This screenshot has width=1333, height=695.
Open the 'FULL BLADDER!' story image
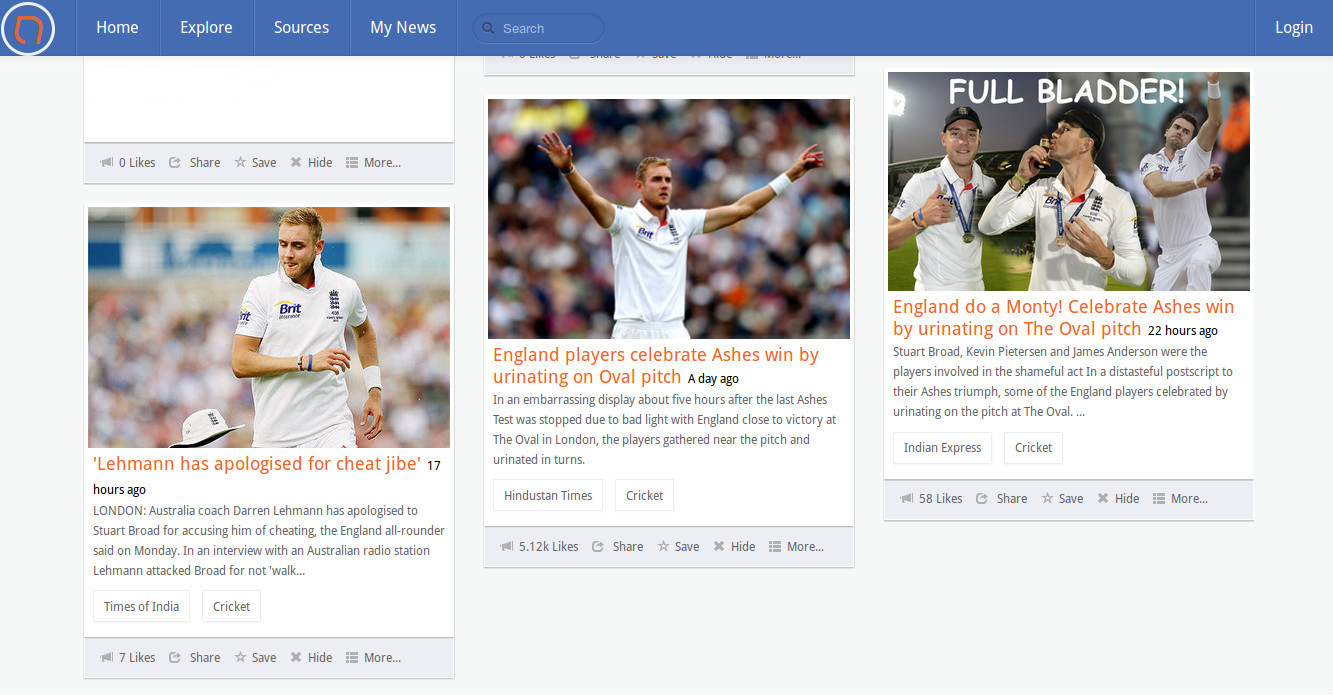point(1069,181)
